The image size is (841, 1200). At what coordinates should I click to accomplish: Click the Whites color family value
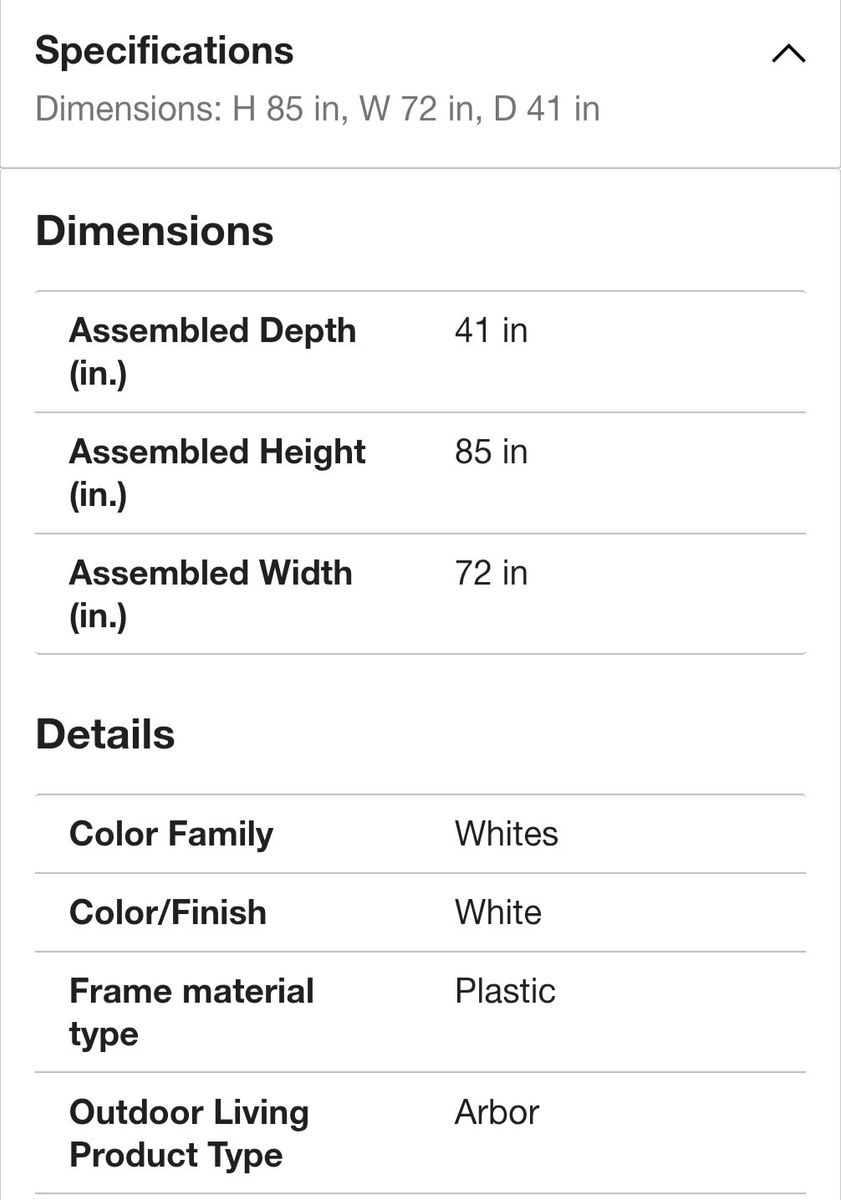click(506, 834)
